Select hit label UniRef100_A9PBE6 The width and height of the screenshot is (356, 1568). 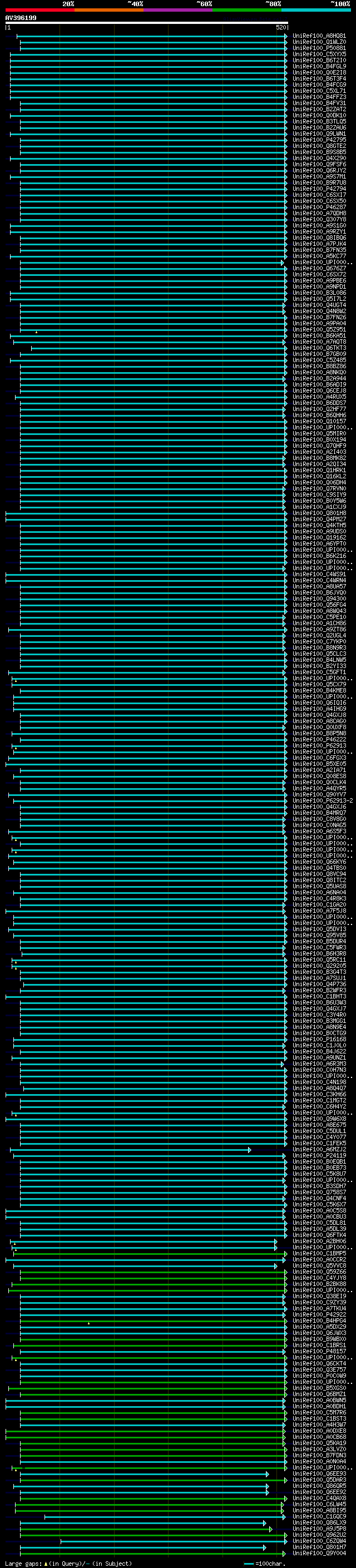[x=319, y=280]
